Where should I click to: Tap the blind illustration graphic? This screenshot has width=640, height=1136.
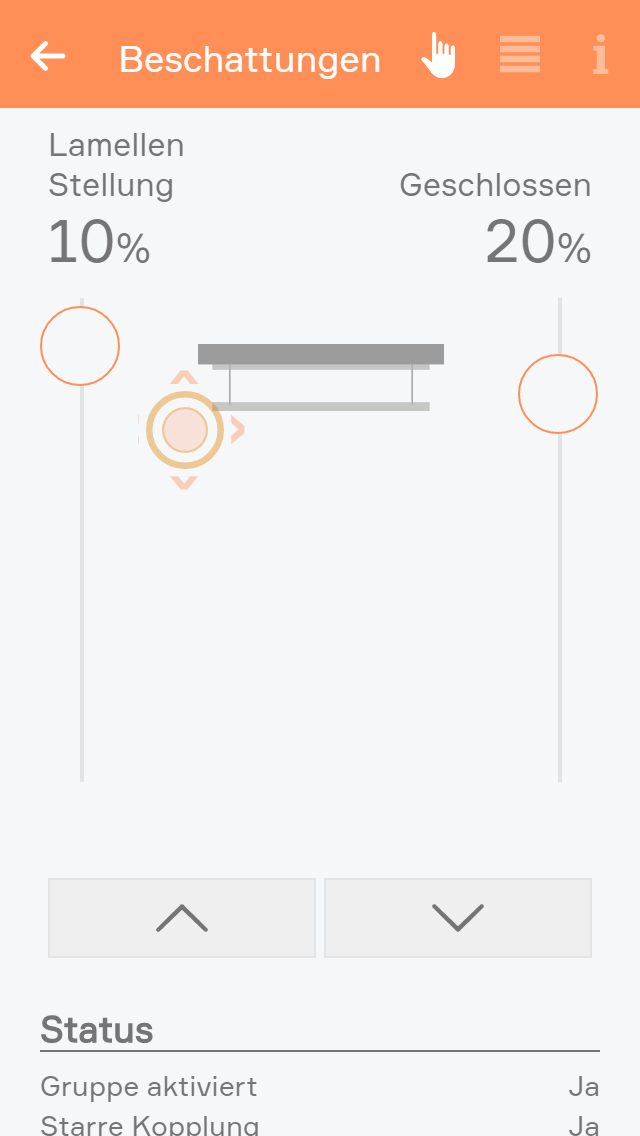[320, 378]
